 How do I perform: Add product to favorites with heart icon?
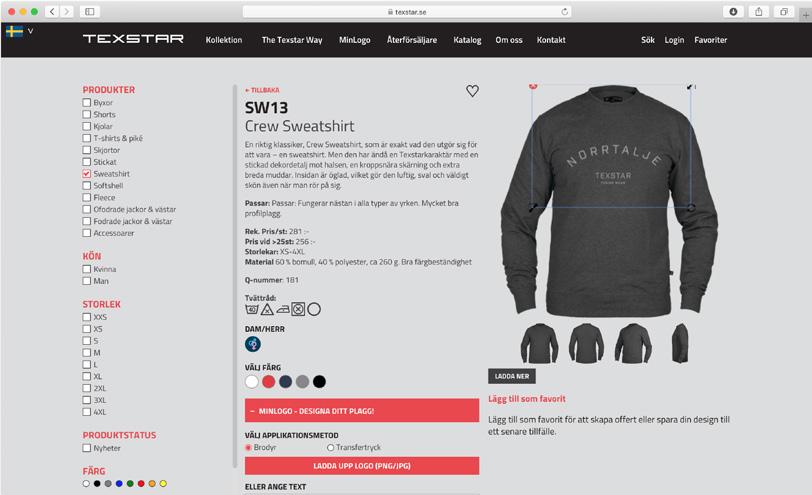pyautogui.click(x=472, y=91)
